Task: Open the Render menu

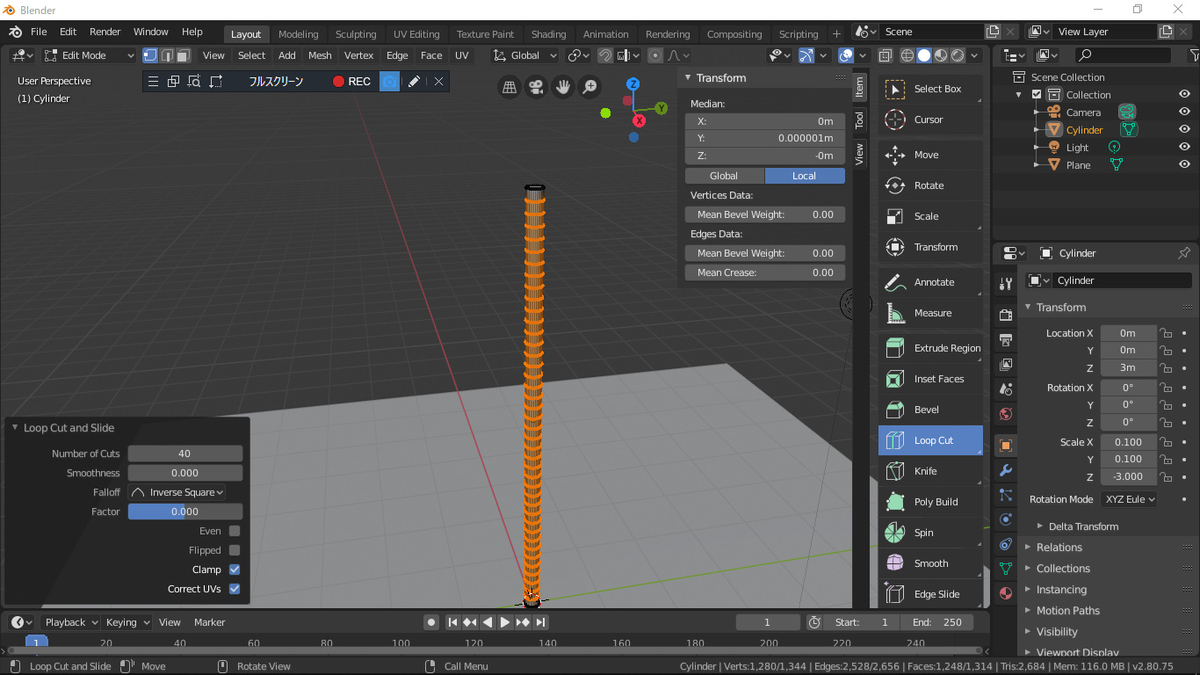Action: 105,32
